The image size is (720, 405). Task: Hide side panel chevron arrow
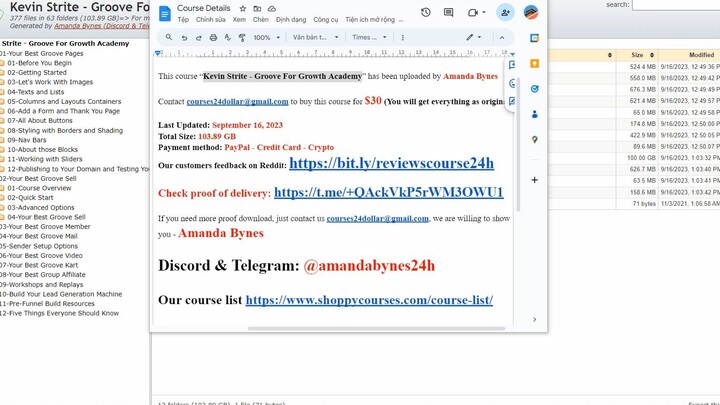point(534,319)
